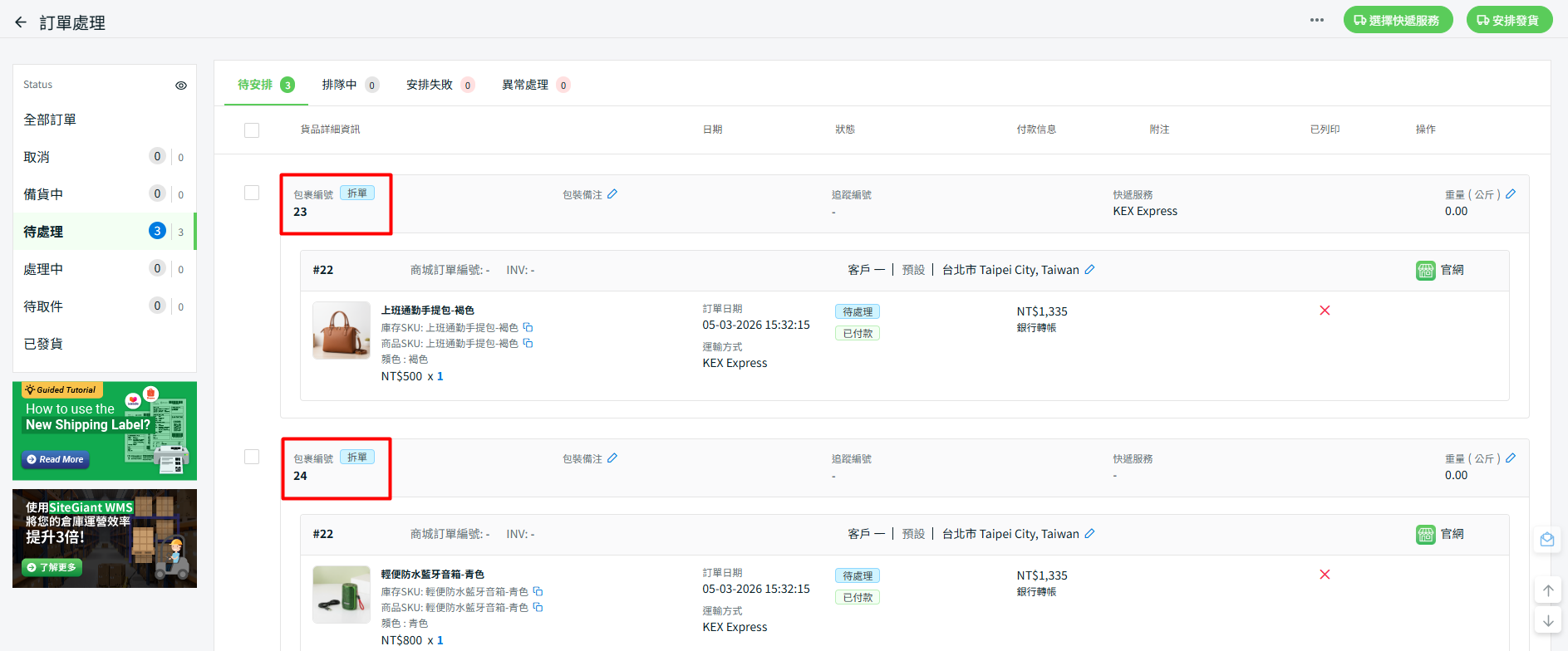Select package 23 checkbox
This screenshot has width=1568, height=651.
coord(252,193)
